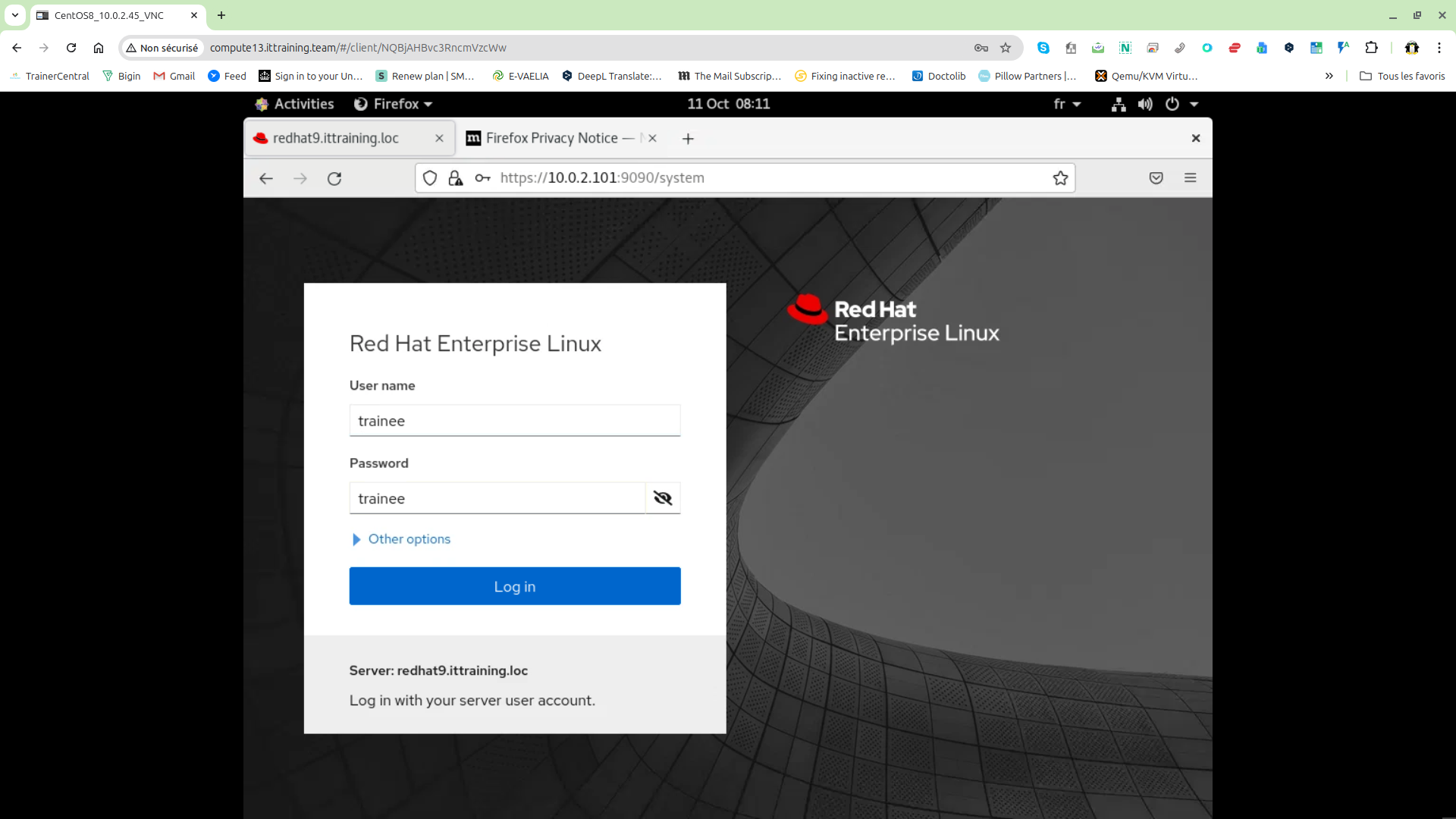
Task: Open Pillow Partners bookmark
Action: pyautogui.click(x=1028, y=76)
